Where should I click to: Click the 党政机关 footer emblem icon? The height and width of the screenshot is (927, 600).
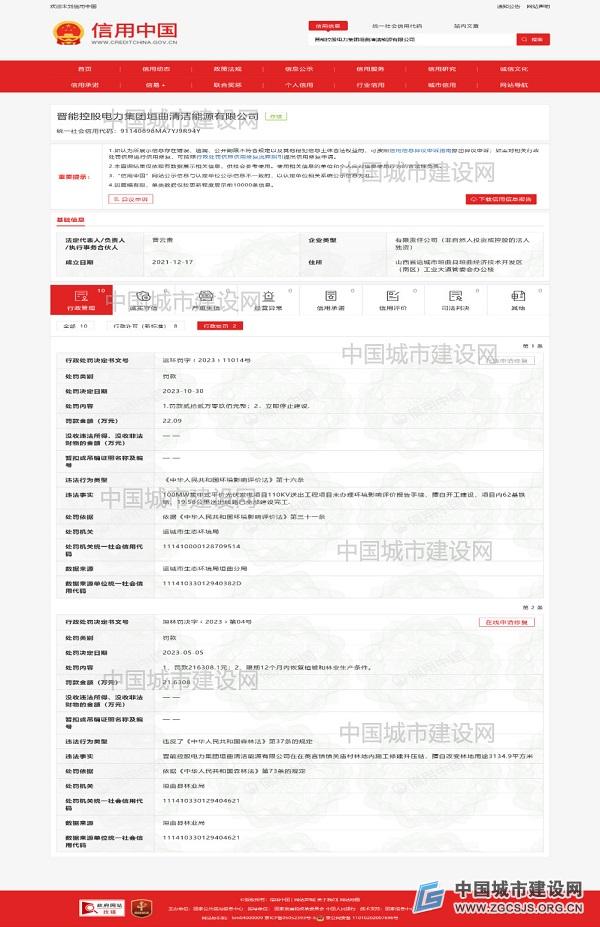coord(141,907)
